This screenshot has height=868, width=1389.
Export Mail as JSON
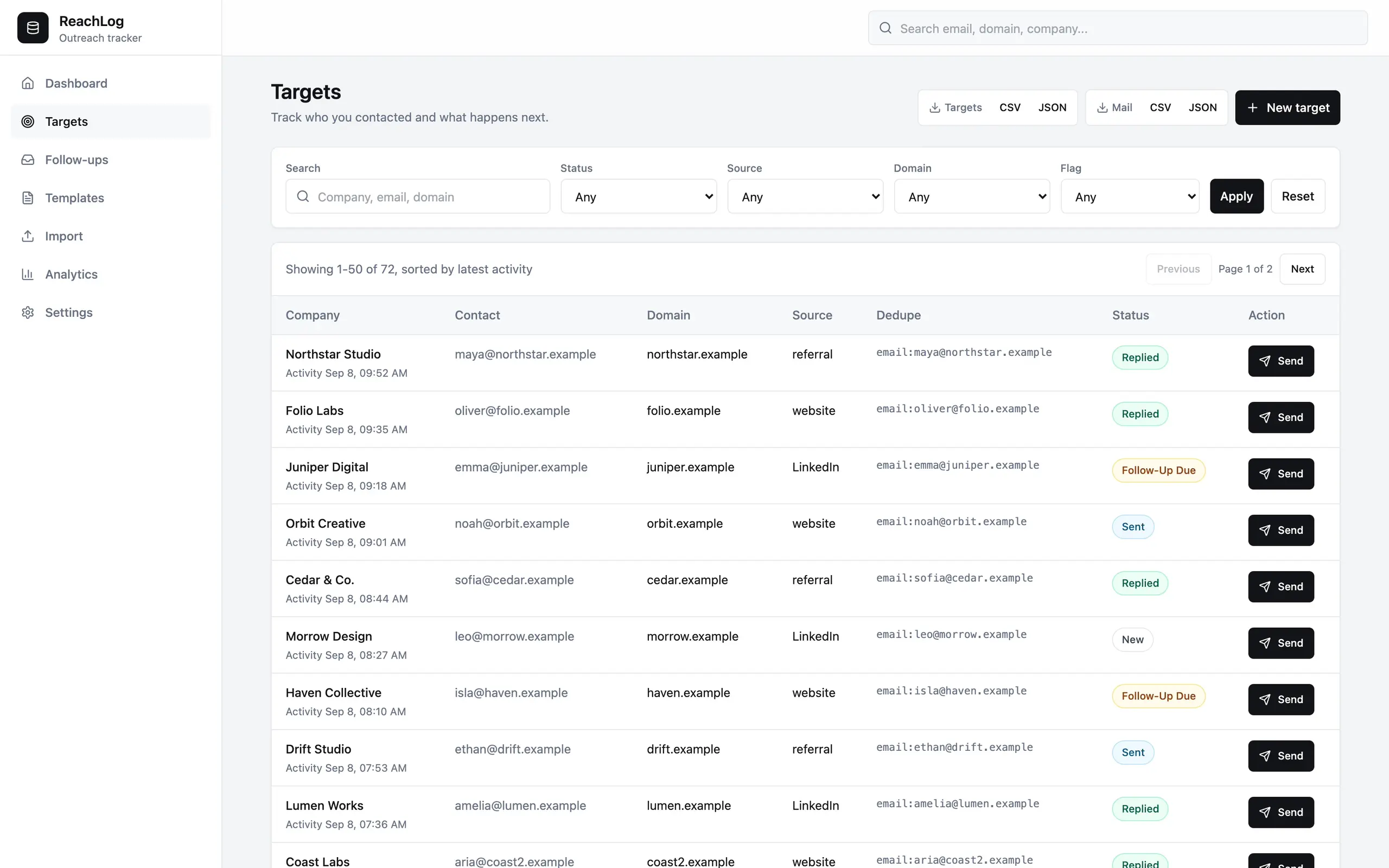click(1202, 107)
